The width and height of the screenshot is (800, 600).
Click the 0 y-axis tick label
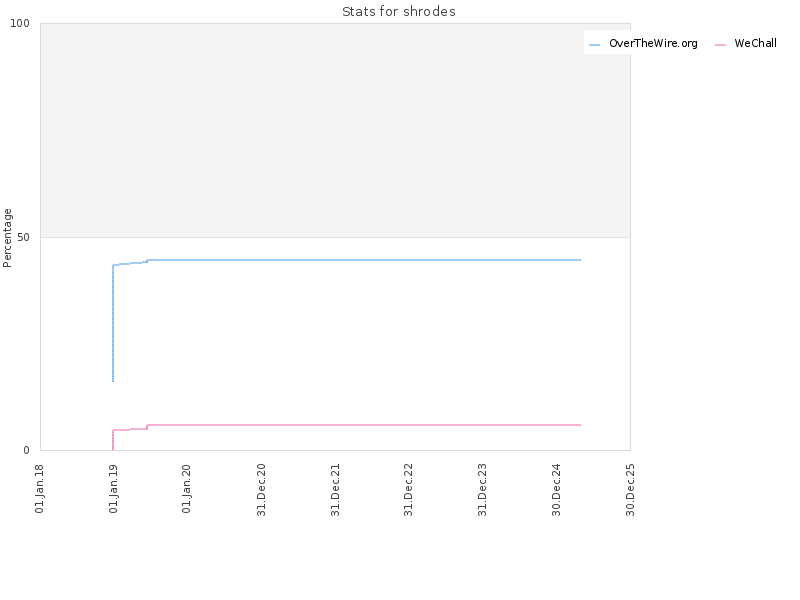click(27, 451)
